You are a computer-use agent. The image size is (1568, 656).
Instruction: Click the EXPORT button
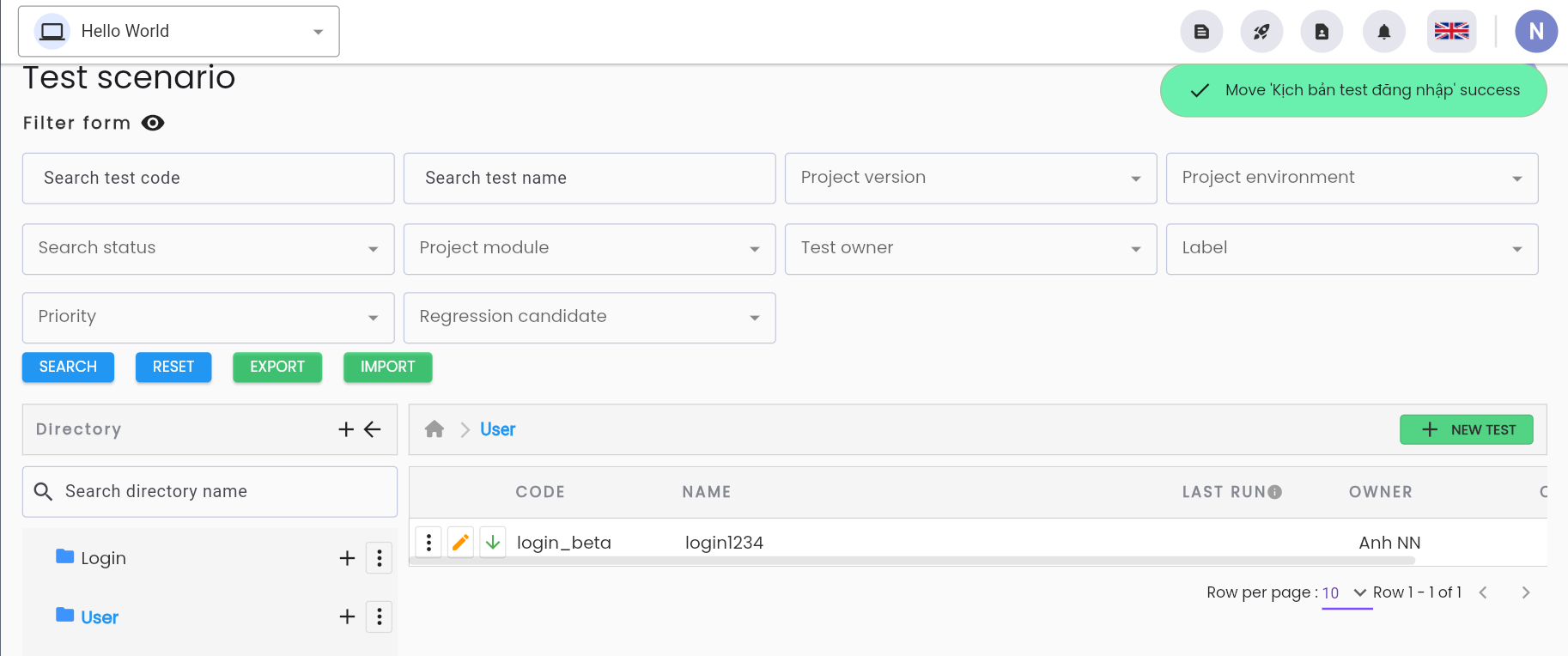point(277,367)
